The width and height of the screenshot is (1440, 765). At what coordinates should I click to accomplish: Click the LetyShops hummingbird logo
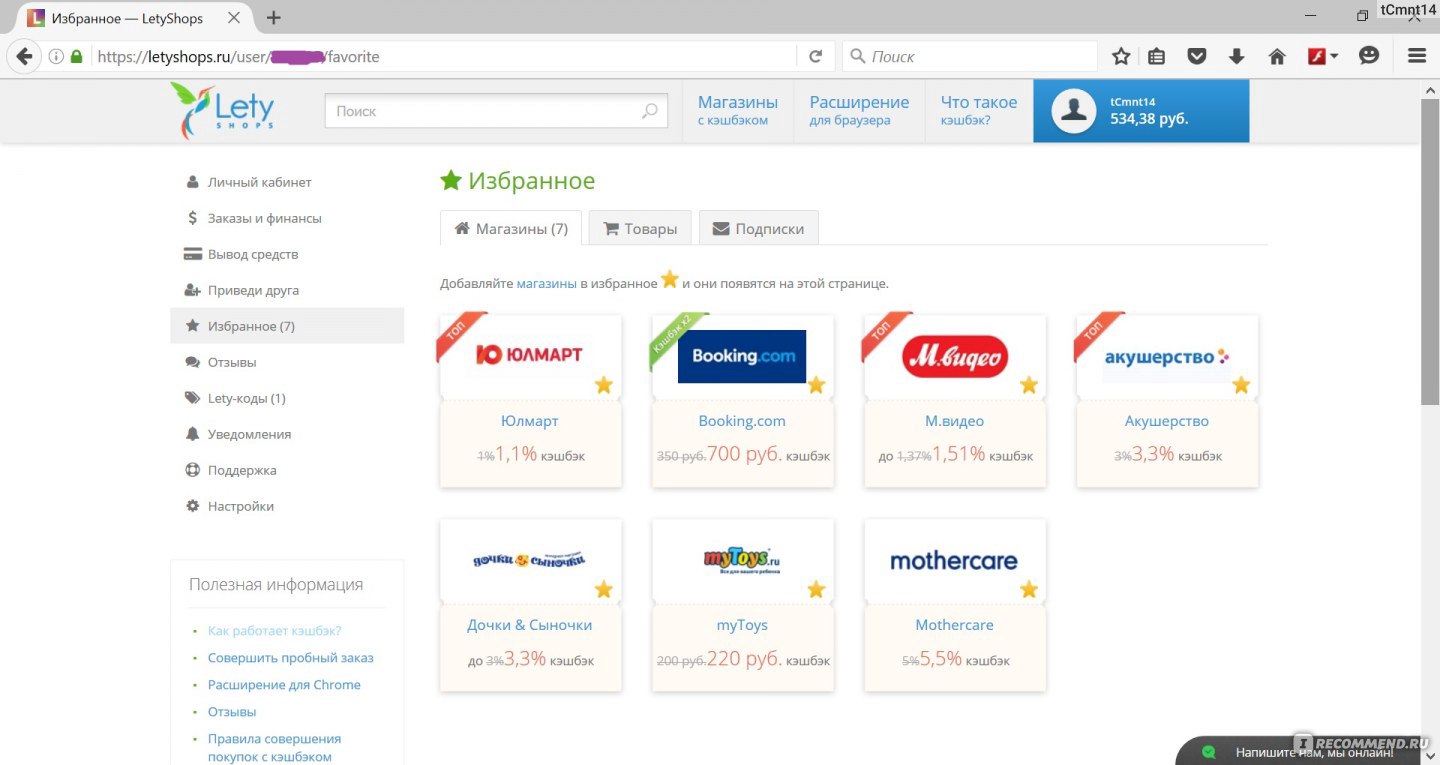[222, 110]
